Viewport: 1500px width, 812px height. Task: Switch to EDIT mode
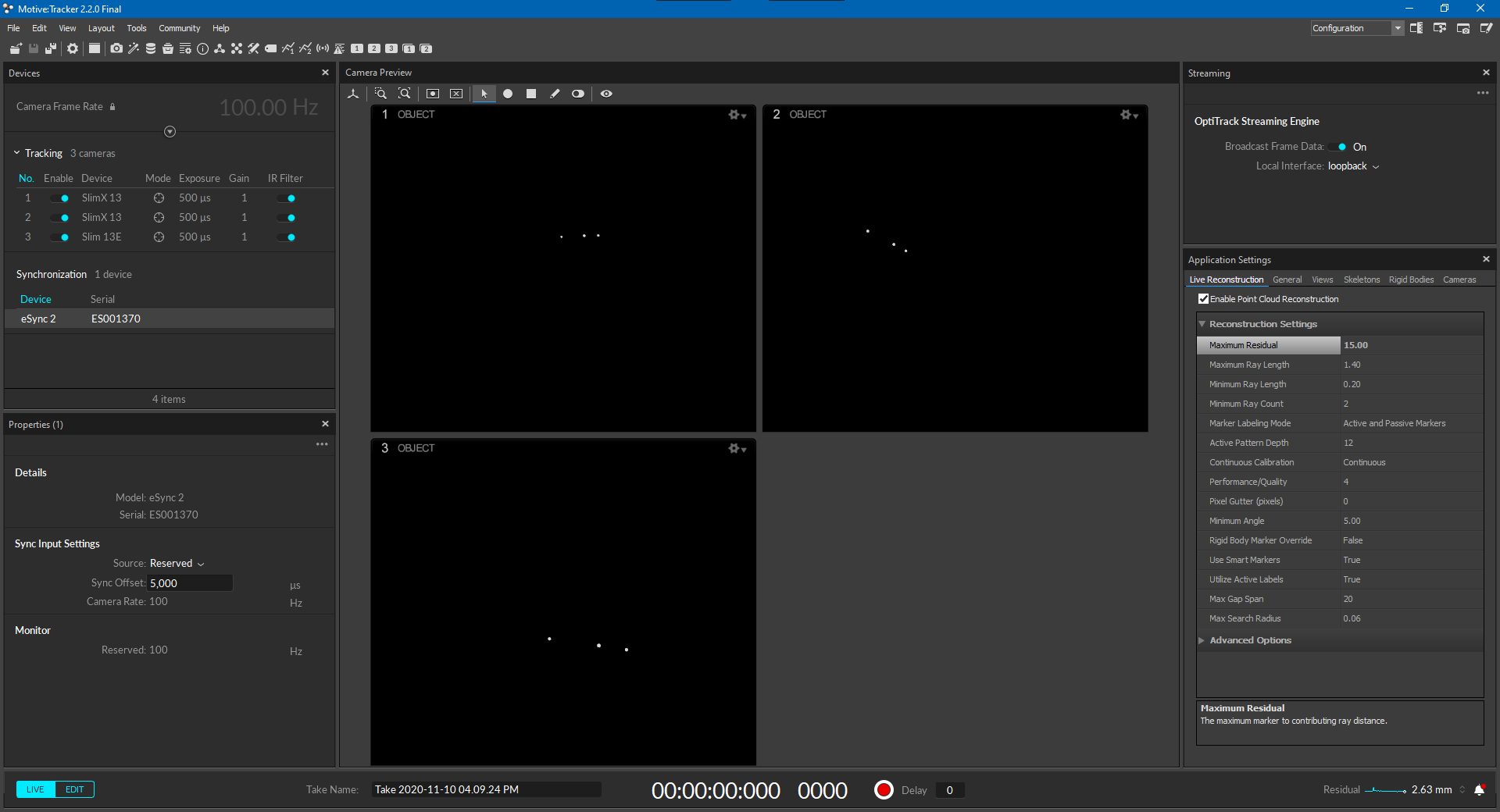pos(75,789)
